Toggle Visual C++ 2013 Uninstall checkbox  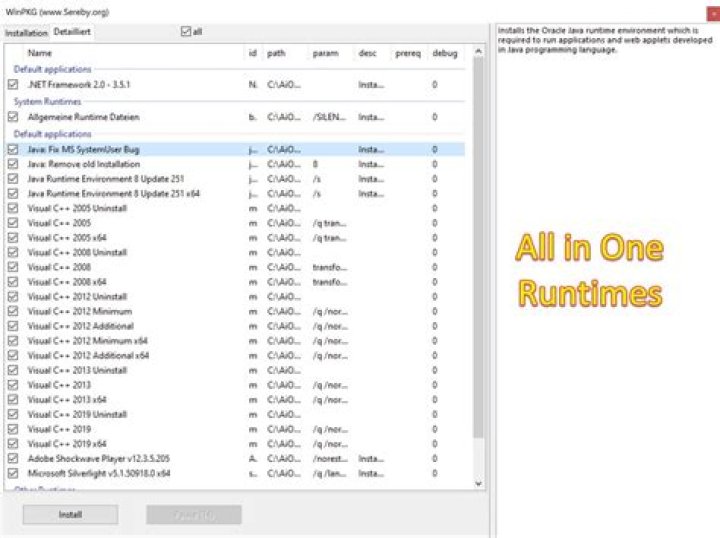13,370
